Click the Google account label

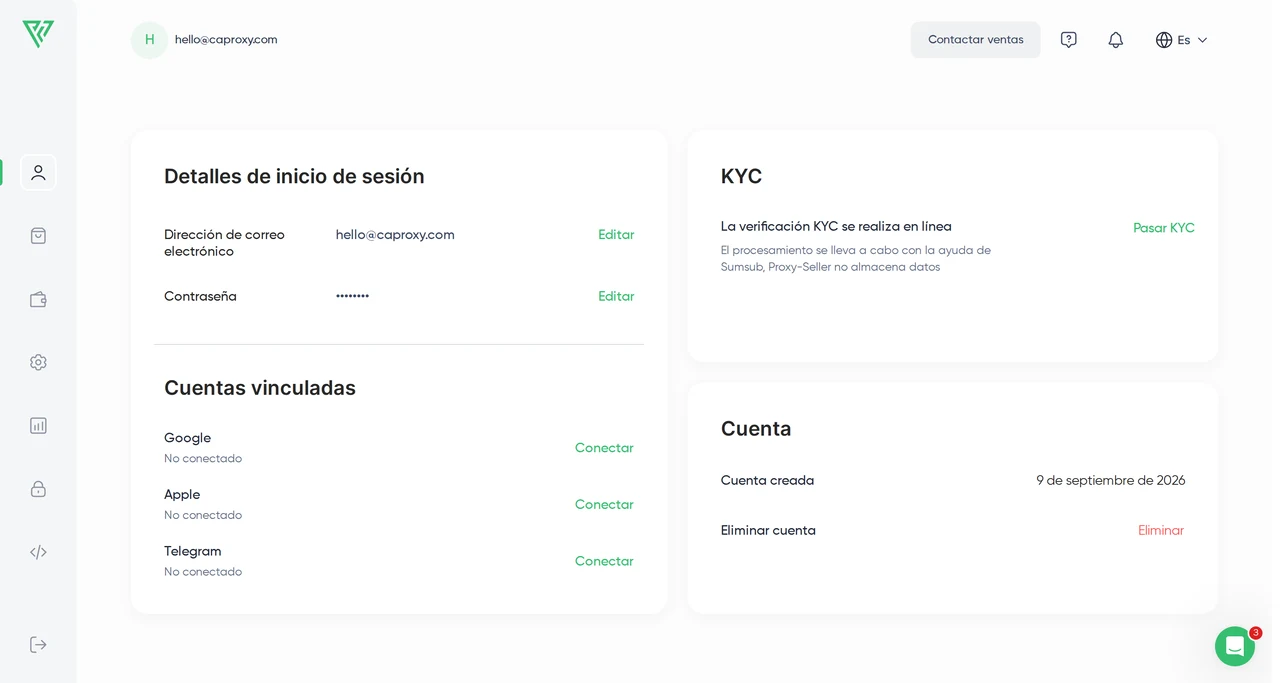tap(187, 438)
